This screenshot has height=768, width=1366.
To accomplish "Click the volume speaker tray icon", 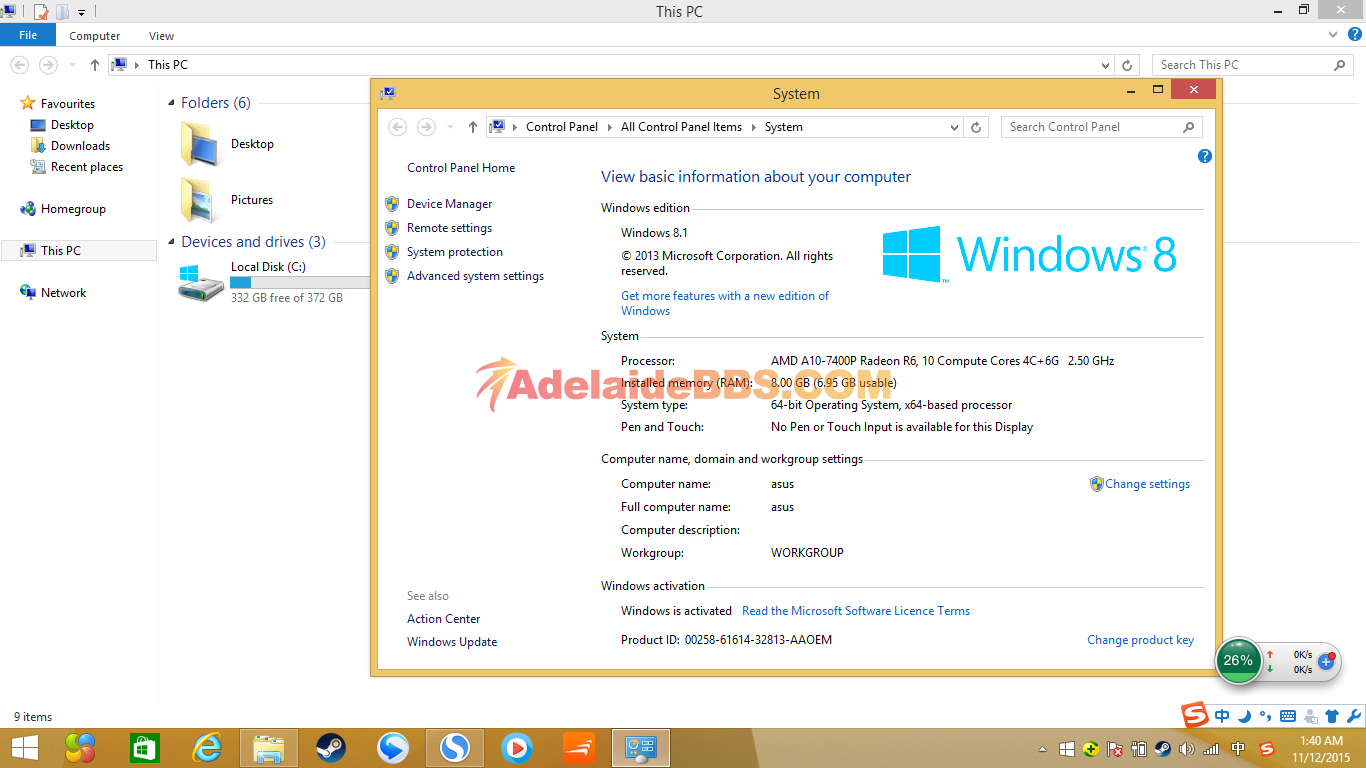I will (1187, 749).
